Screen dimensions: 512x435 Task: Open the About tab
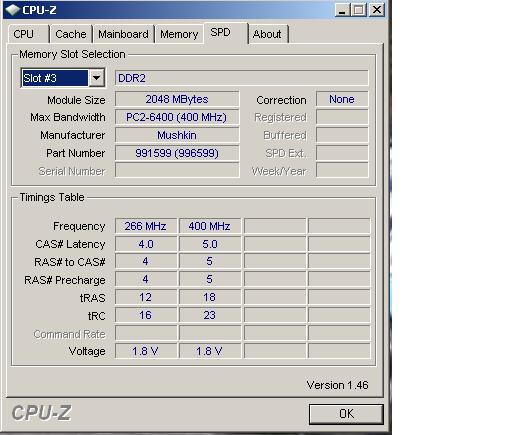coord(268,34)
